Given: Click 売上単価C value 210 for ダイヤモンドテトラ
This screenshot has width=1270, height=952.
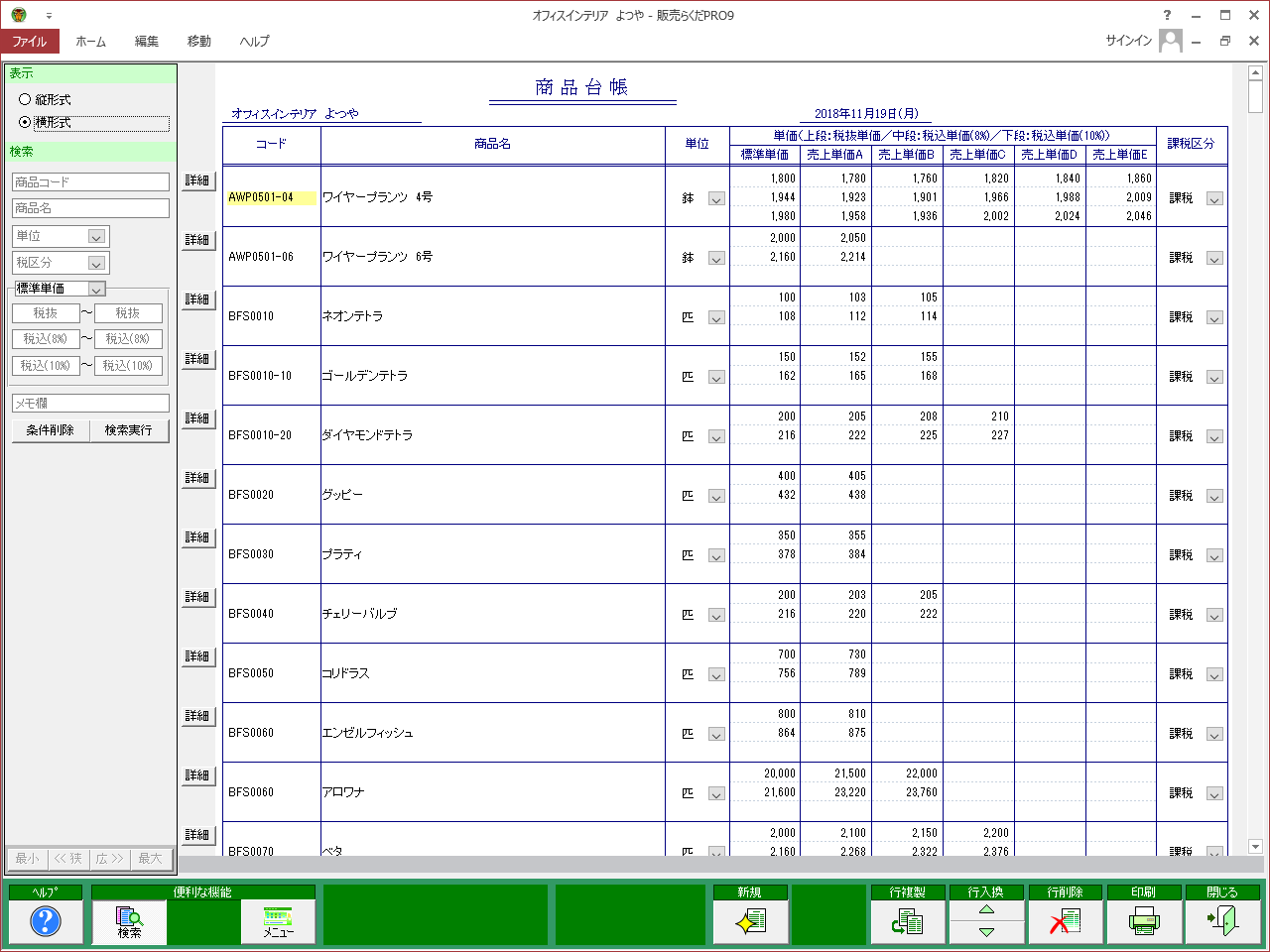Looking at the screenshot, I should (1000, 416).
